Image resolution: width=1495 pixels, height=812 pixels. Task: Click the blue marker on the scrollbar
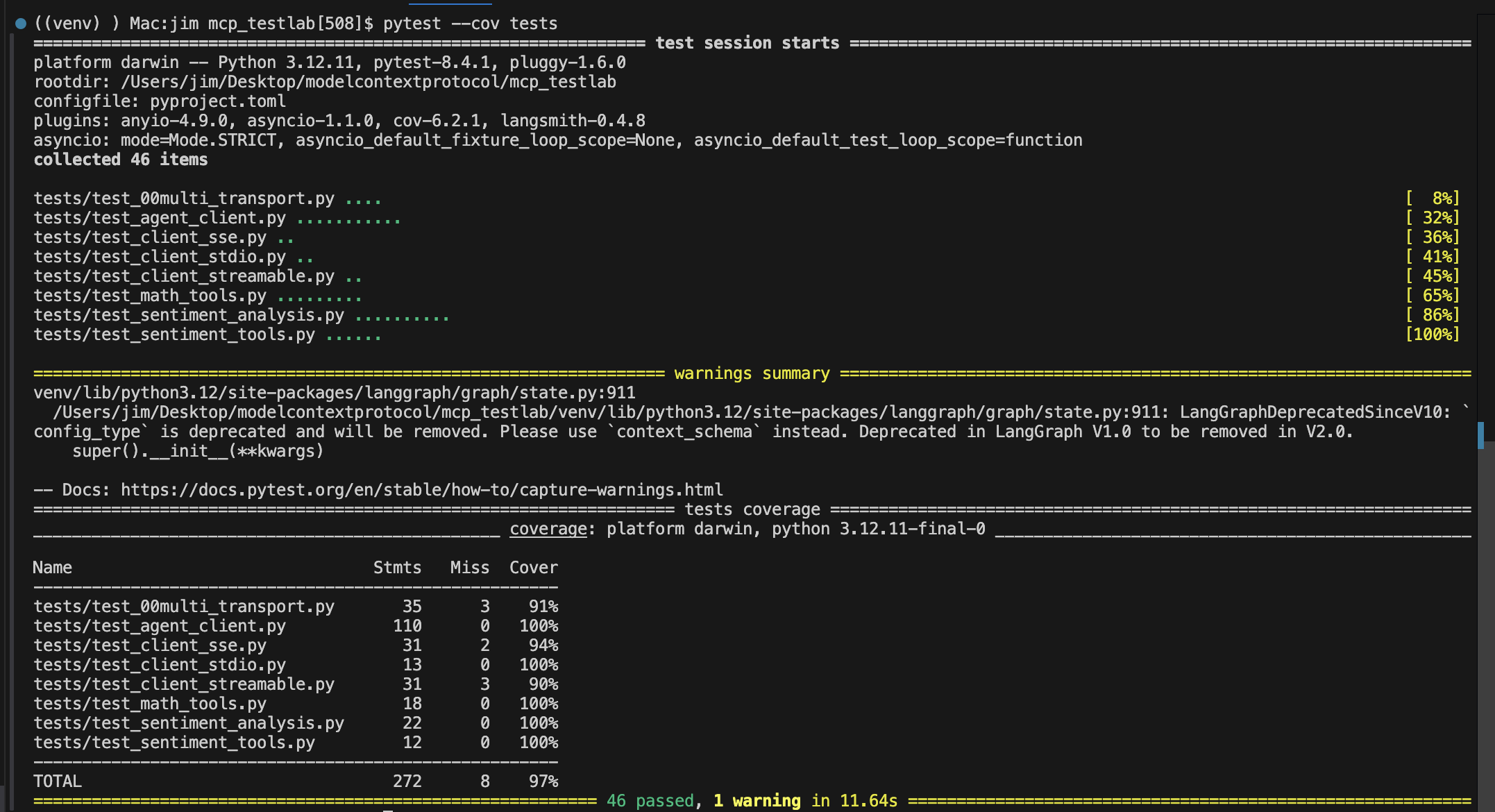click(1480, 435)
